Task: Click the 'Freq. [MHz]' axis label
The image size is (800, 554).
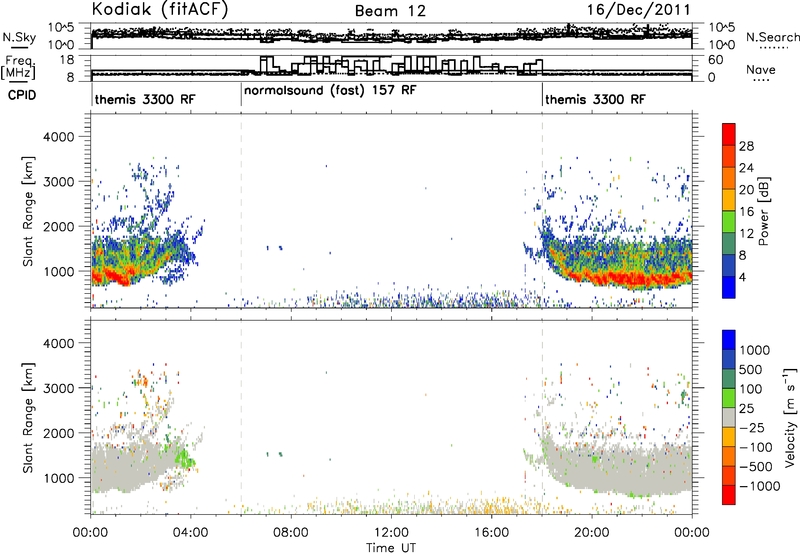Action: [x=20, y=68]
